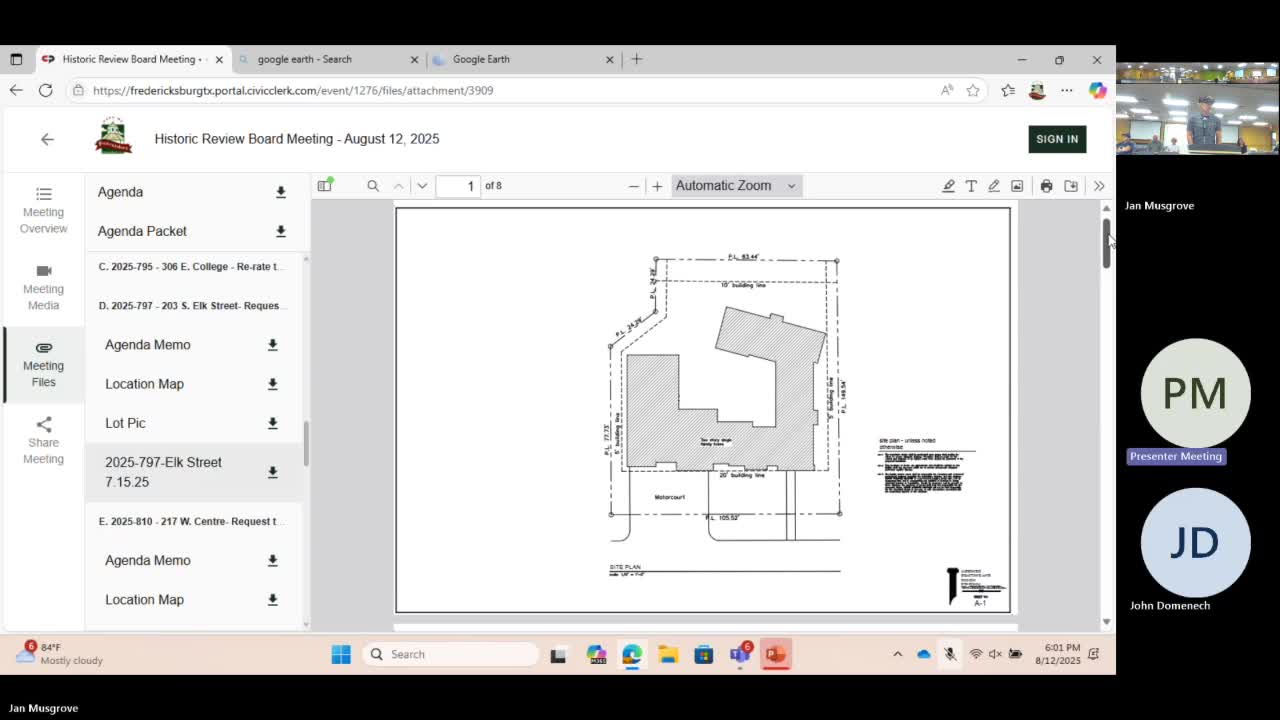Zoom in with the plus button
The height and width of the screenshot is (720, 1280).
pos(657,186)
